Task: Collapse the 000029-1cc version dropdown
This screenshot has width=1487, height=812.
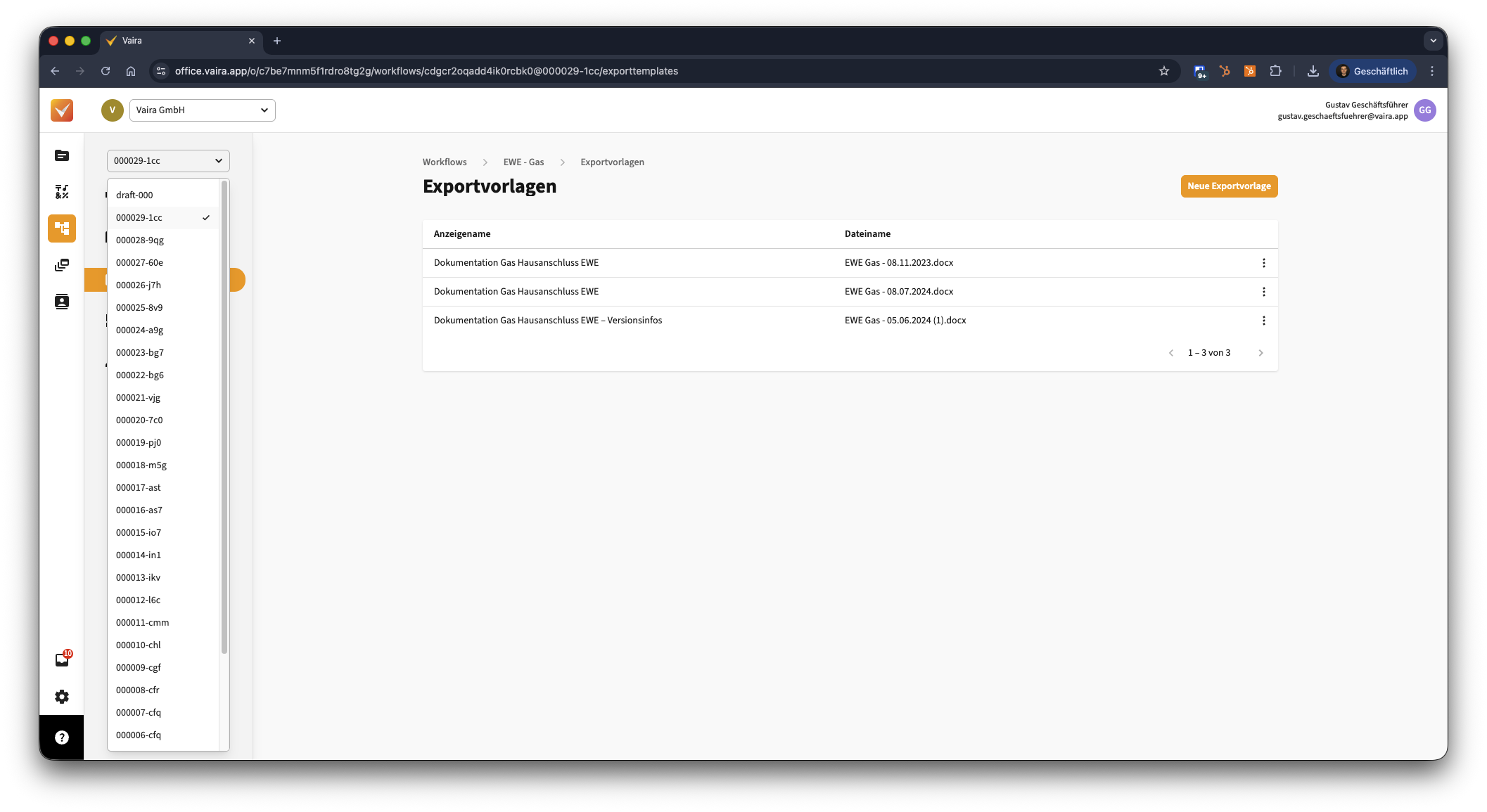Action: point(168,161)
